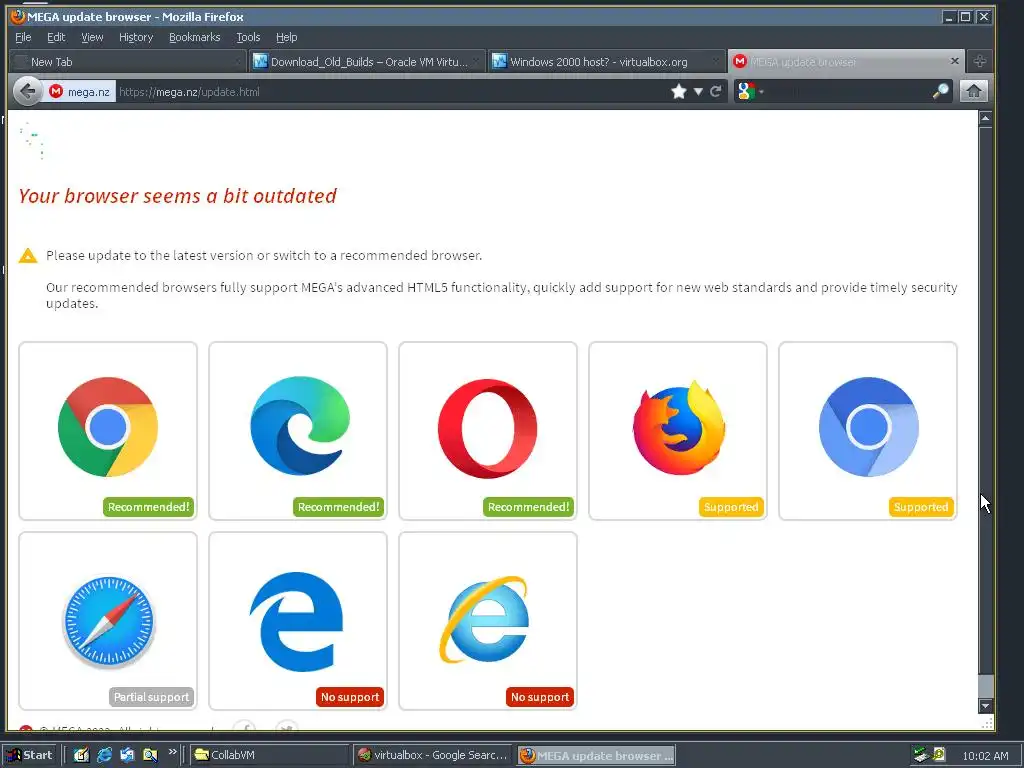
Task: Open the View menu
Action: (92, 37)
